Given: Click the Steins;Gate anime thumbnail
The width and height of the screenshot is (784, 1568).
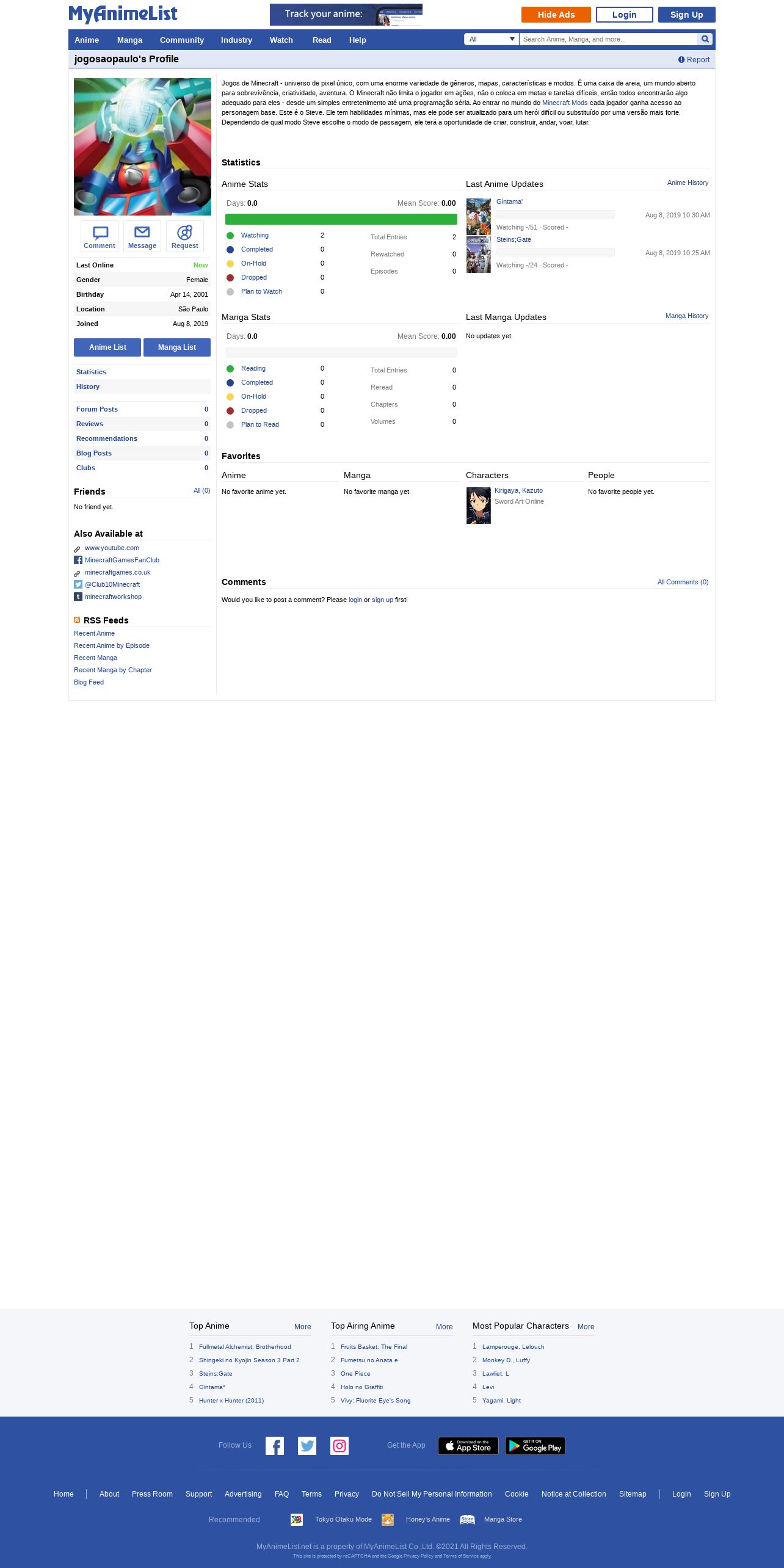Looking at the screenshot, I should [479, 255].
